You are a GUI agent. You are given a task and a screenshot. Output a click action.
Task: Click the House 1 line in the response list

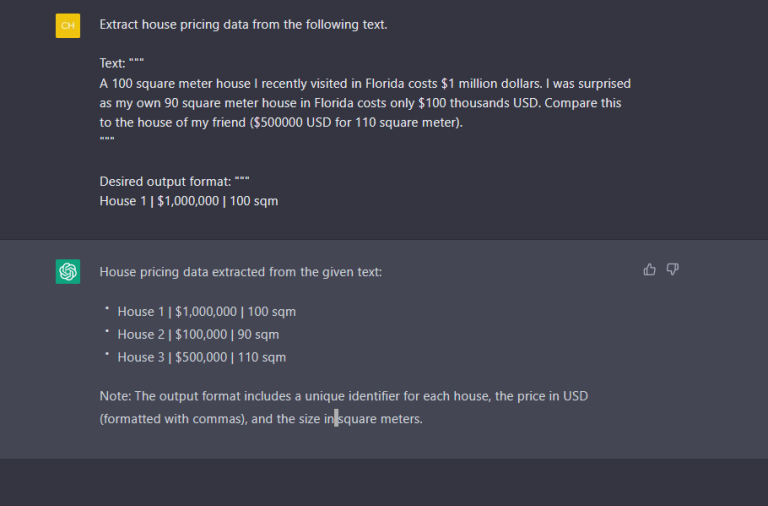tap(206, 311)
